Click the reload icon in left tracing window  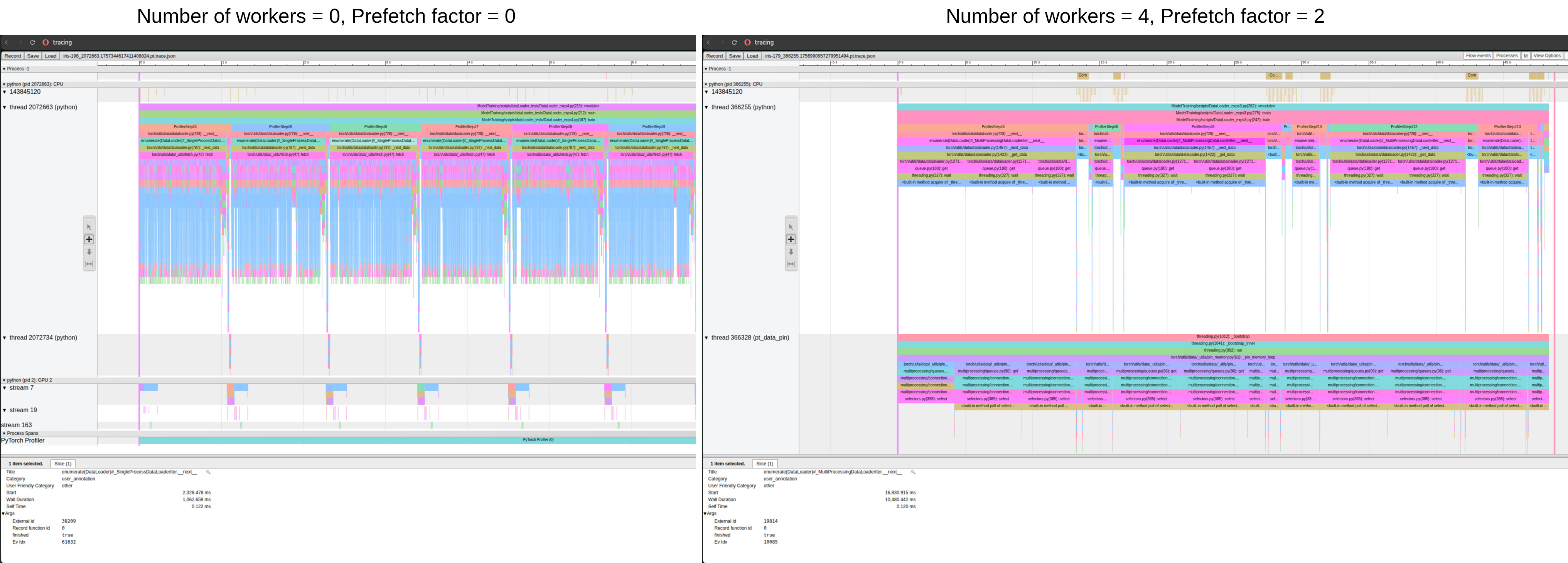pyautogui.click(x=32, y=42)
